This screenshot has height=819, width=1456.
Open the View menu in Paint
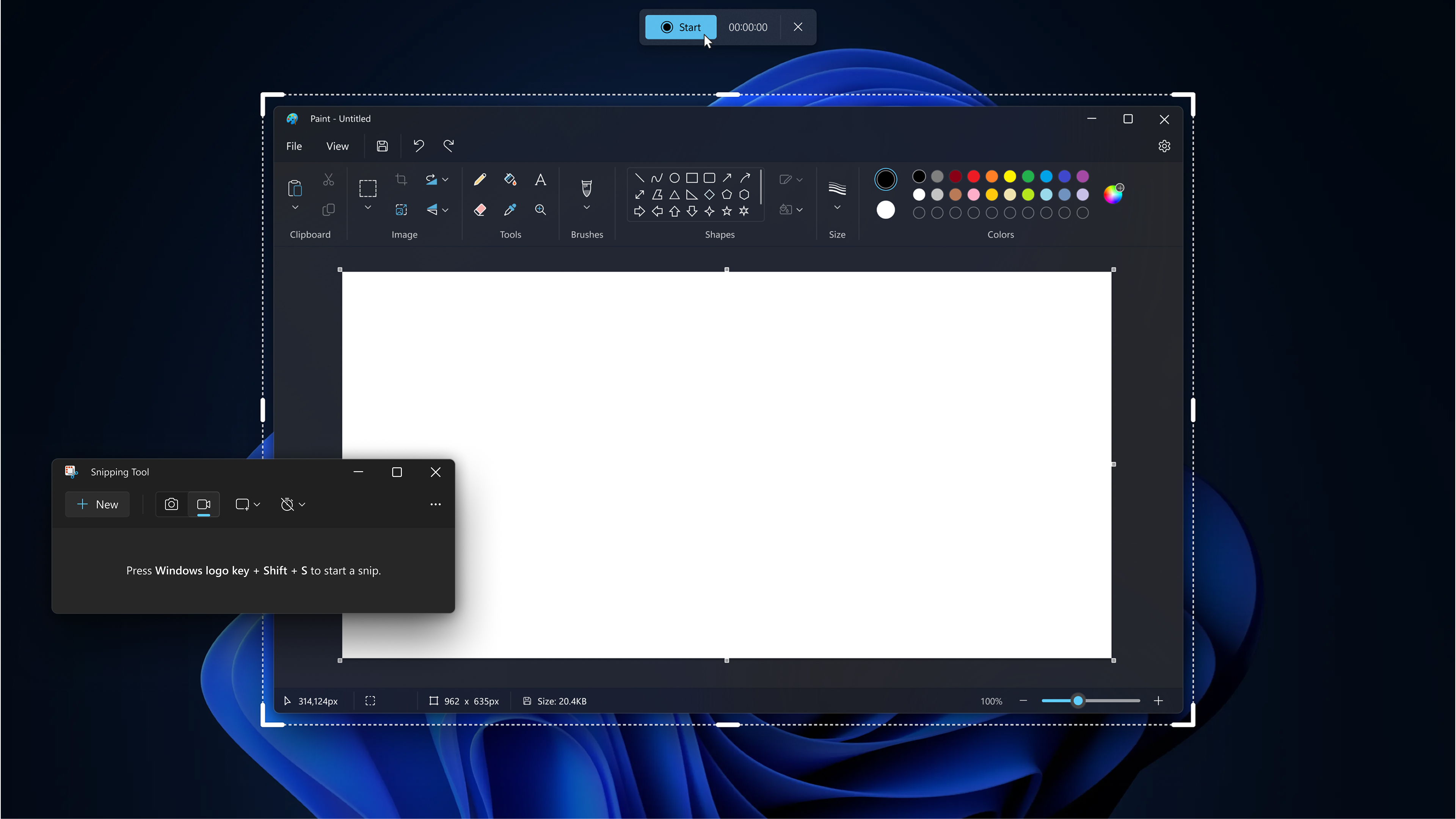pos(337,146)
